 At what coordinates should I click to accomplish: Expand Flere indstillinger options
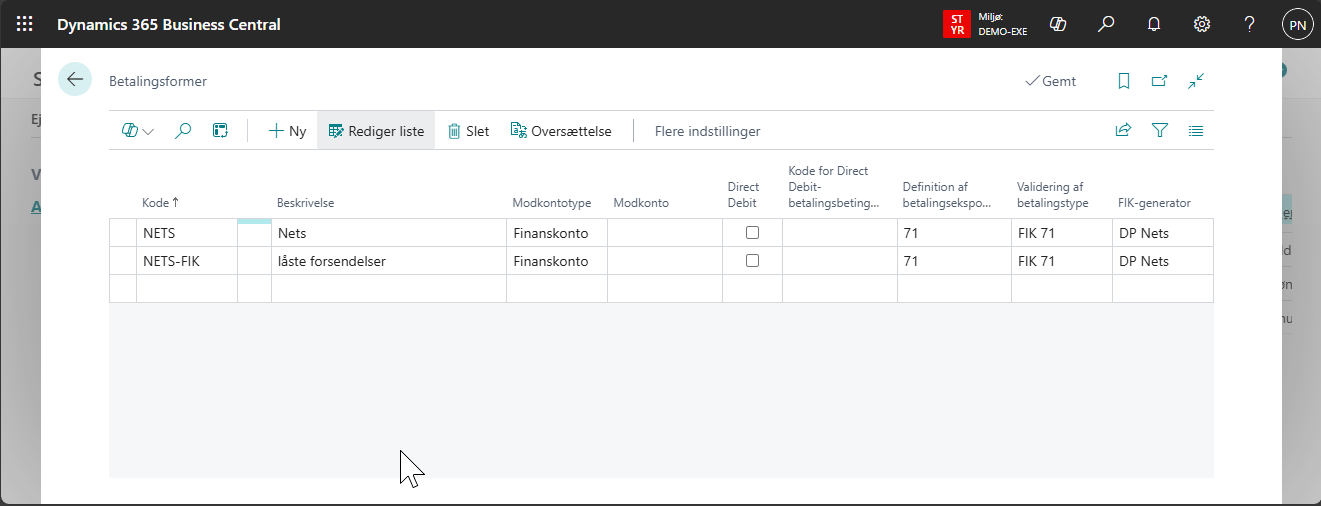click(x=707, y=131)
